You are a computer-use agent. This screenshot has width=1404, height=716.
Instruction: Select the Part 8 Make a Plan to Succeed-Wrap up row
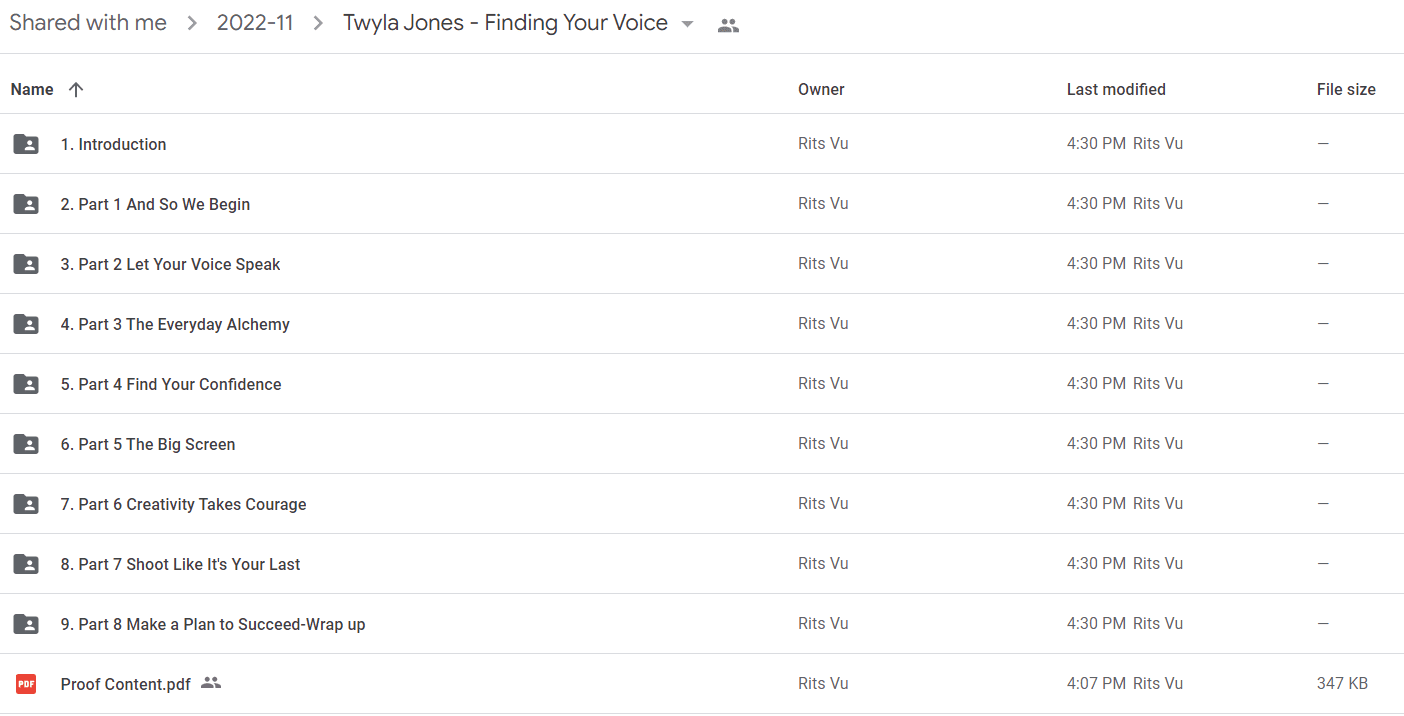[x=702, y=624]
